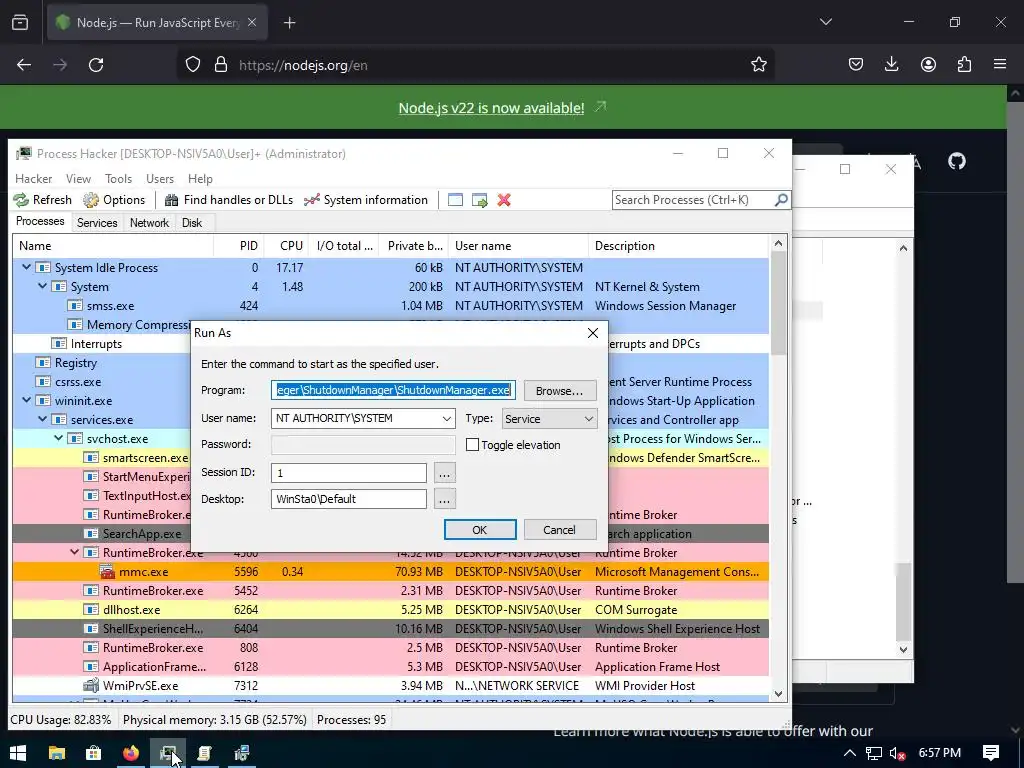Open Firefox account icon
The height and width of the screenshot is (768, 1024).
tap(928, 65)
